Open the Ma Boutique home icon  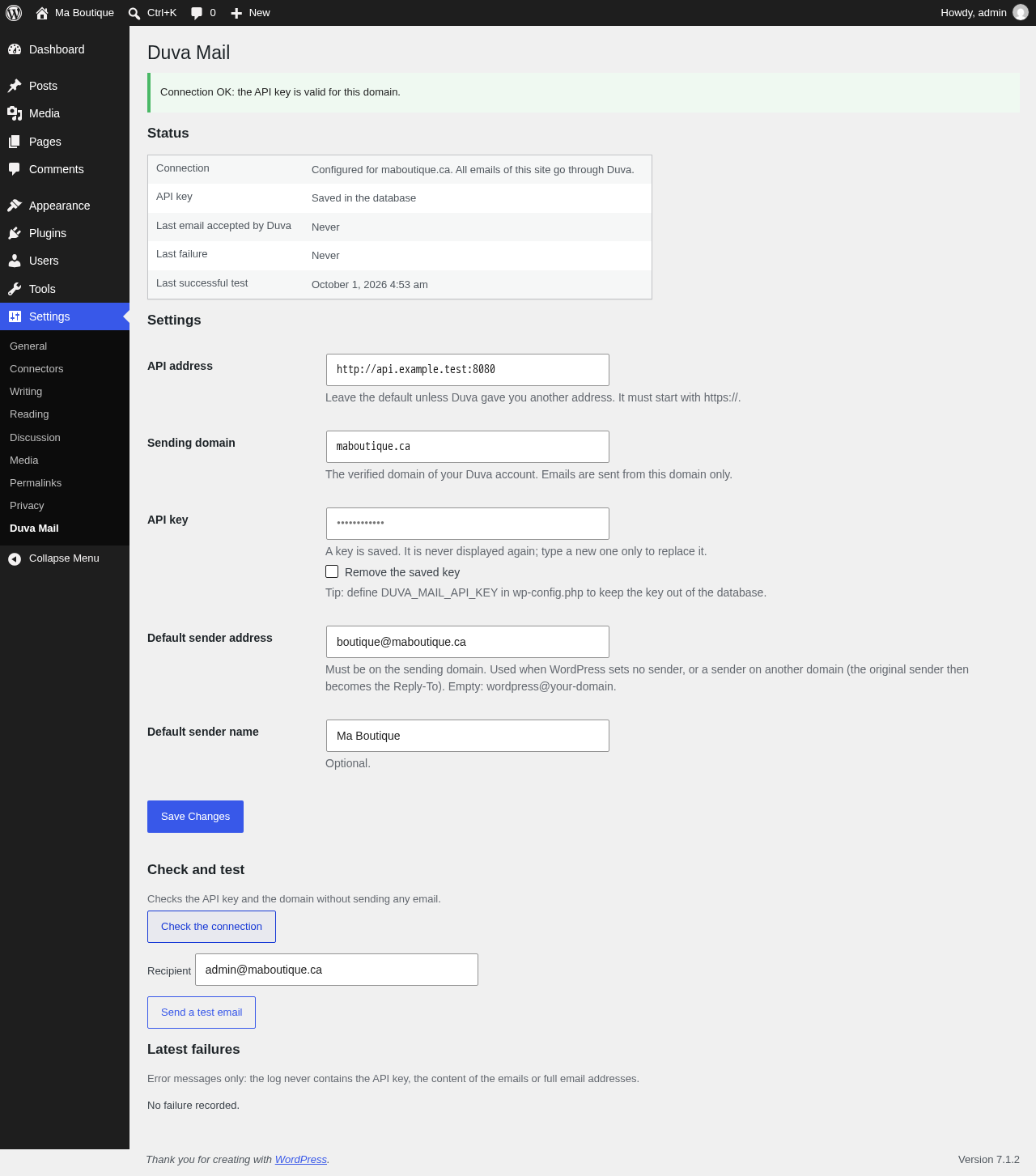[42, 13]
